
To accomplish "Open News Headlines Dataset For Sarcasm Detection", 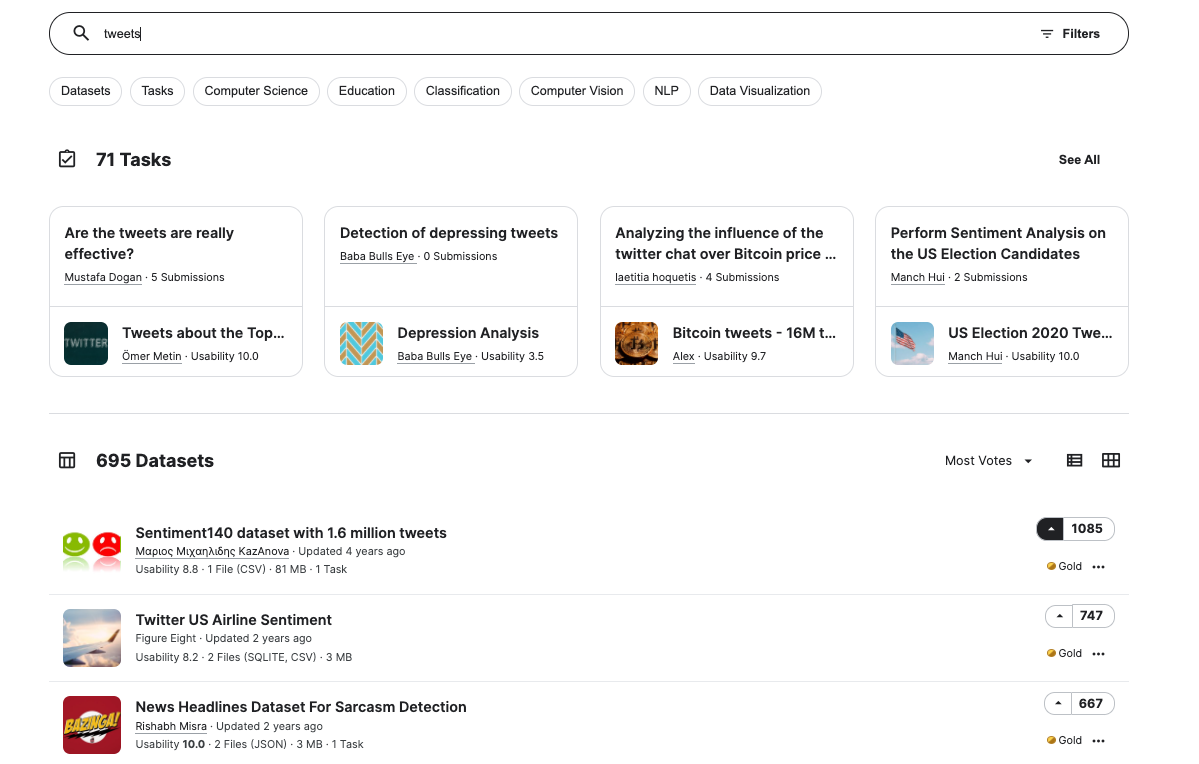I will pyautogui.click(x=301, y=707).
